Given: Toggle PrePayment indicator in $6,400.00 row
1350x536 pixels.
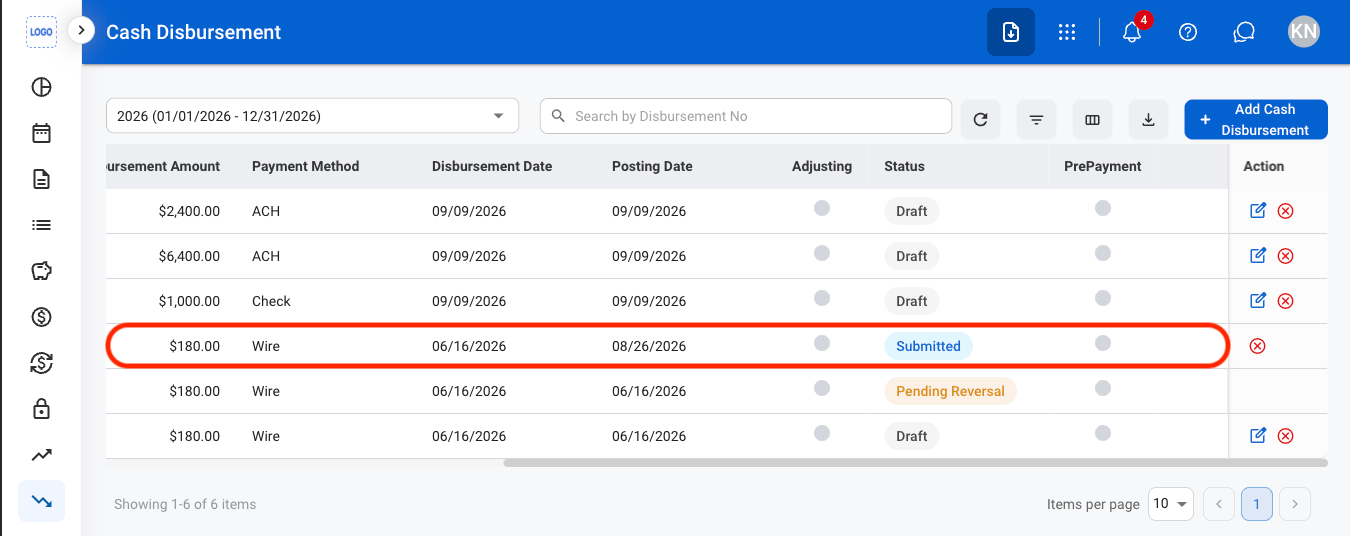Looking at the screenshot, I should click(x=1102, y=253).
